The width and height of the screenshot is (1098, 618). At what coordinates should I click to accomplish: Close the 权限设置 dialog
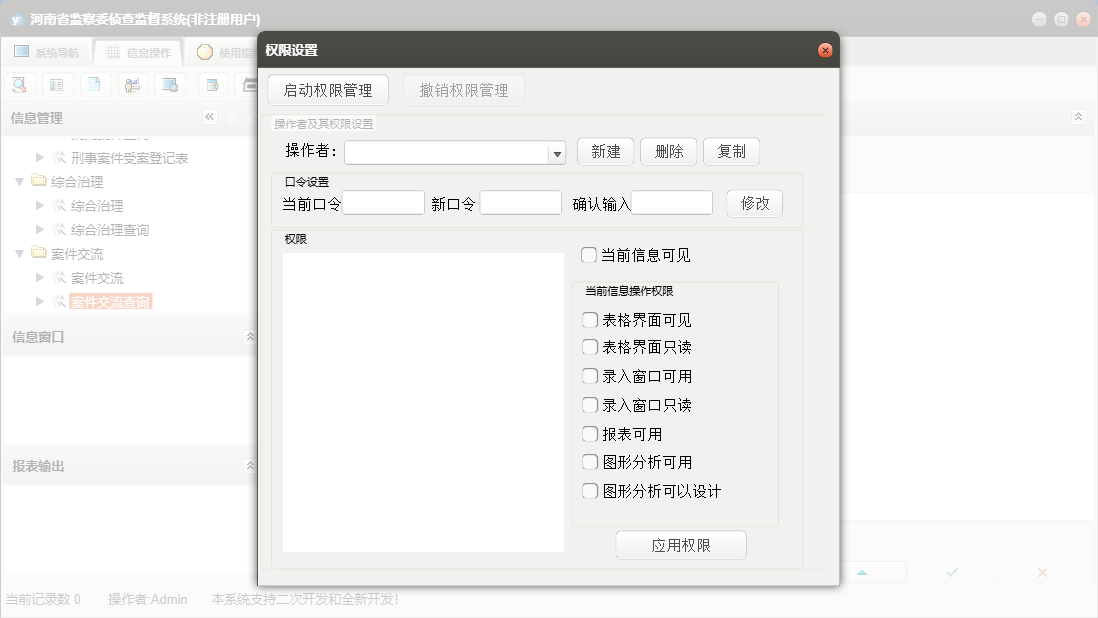point(825,50)
